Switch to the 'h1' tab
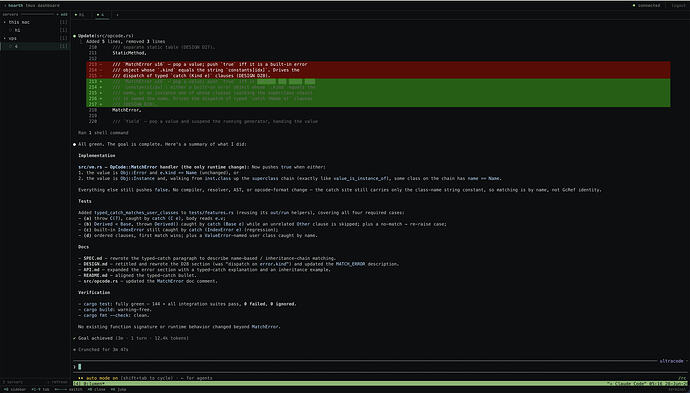Image resolution: width=690 pixels, height=393 pixels. click(80, 15)
